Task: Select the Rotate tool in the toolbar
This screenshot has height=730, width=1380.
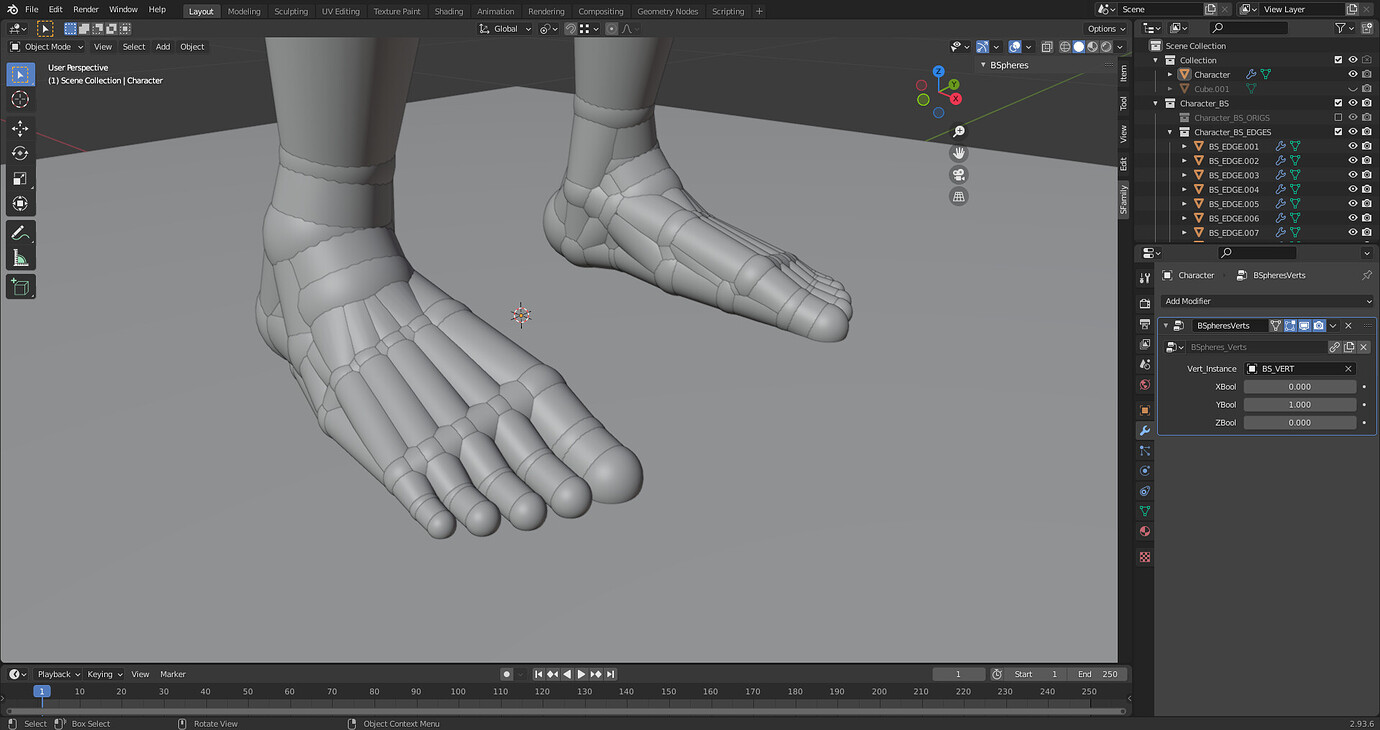Action: [x=20, y=154]
